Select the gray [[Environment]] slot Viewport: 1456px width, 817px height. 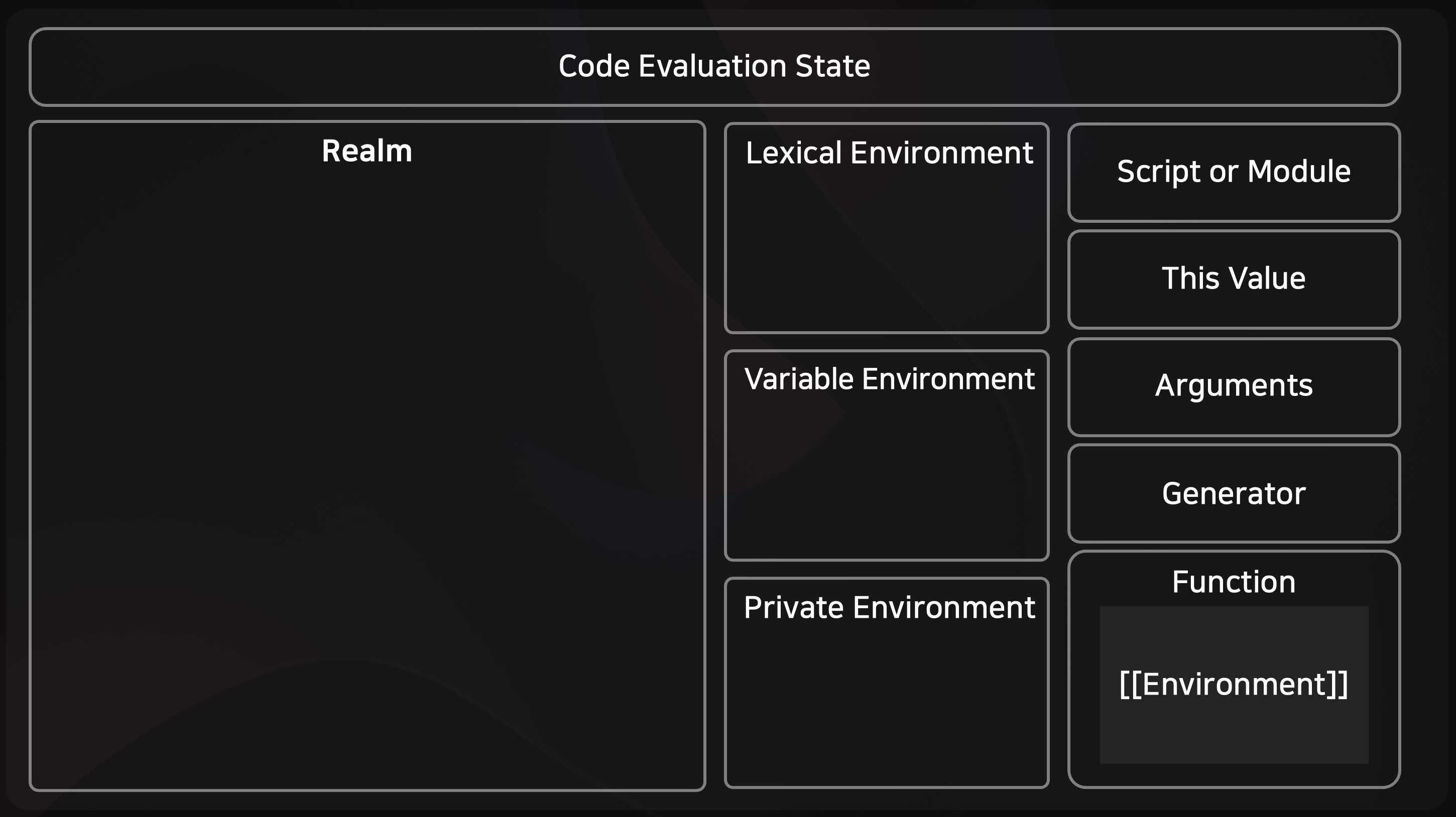1234,685
